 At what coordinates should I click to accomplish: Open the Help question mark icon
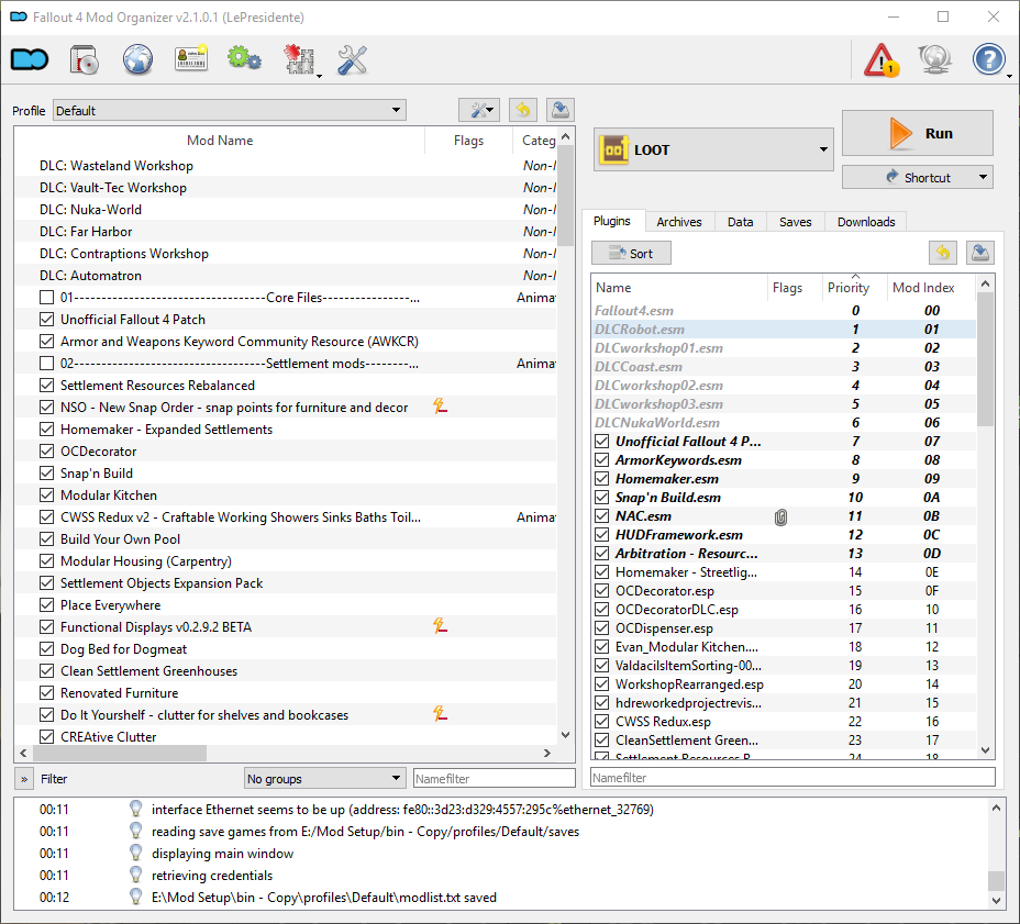point(989,60)
